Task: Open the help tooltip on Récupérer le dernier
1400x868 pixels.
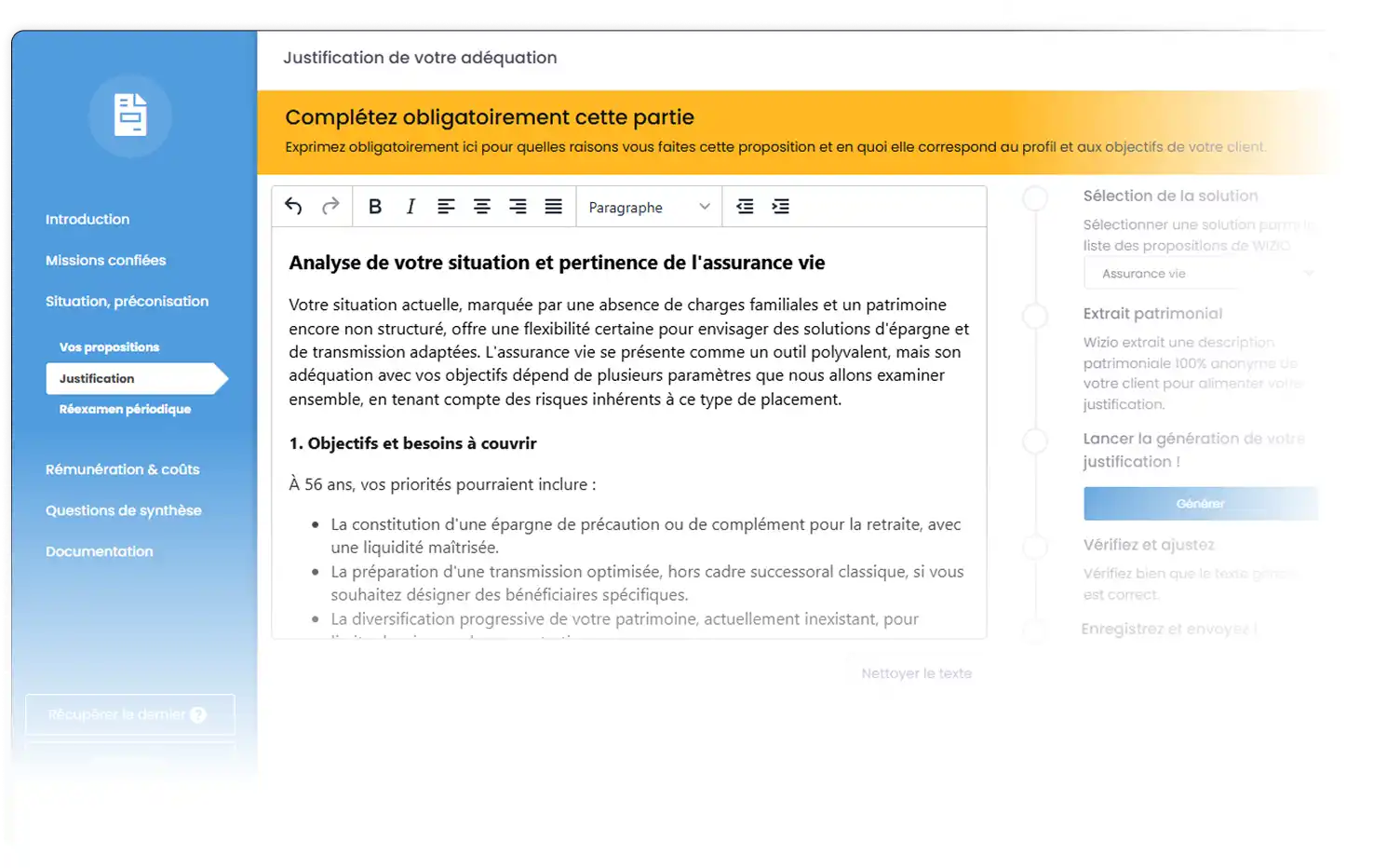Action: (x=197, y=714)
